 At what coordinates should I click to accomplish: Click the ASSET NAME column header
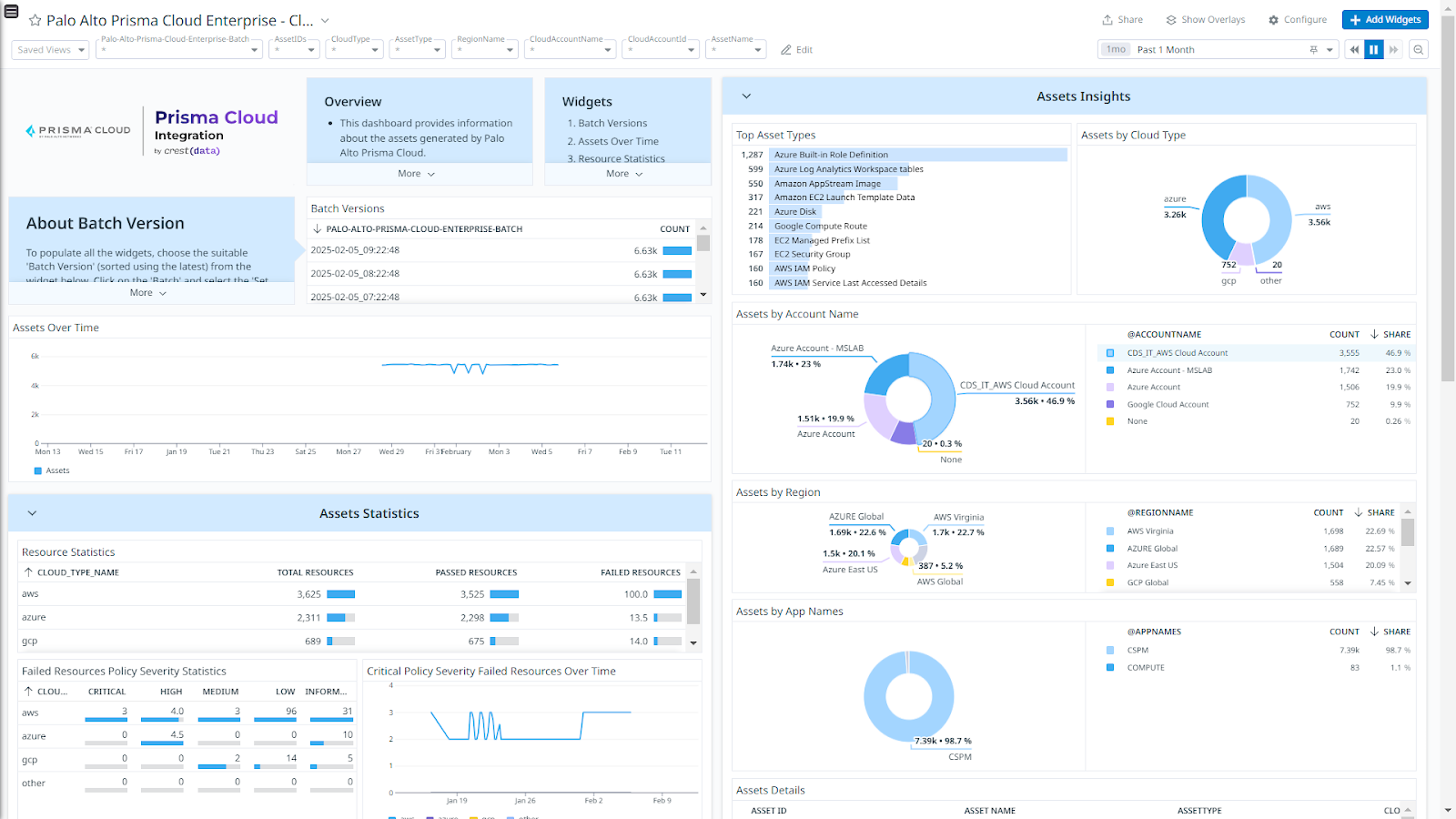990,811
